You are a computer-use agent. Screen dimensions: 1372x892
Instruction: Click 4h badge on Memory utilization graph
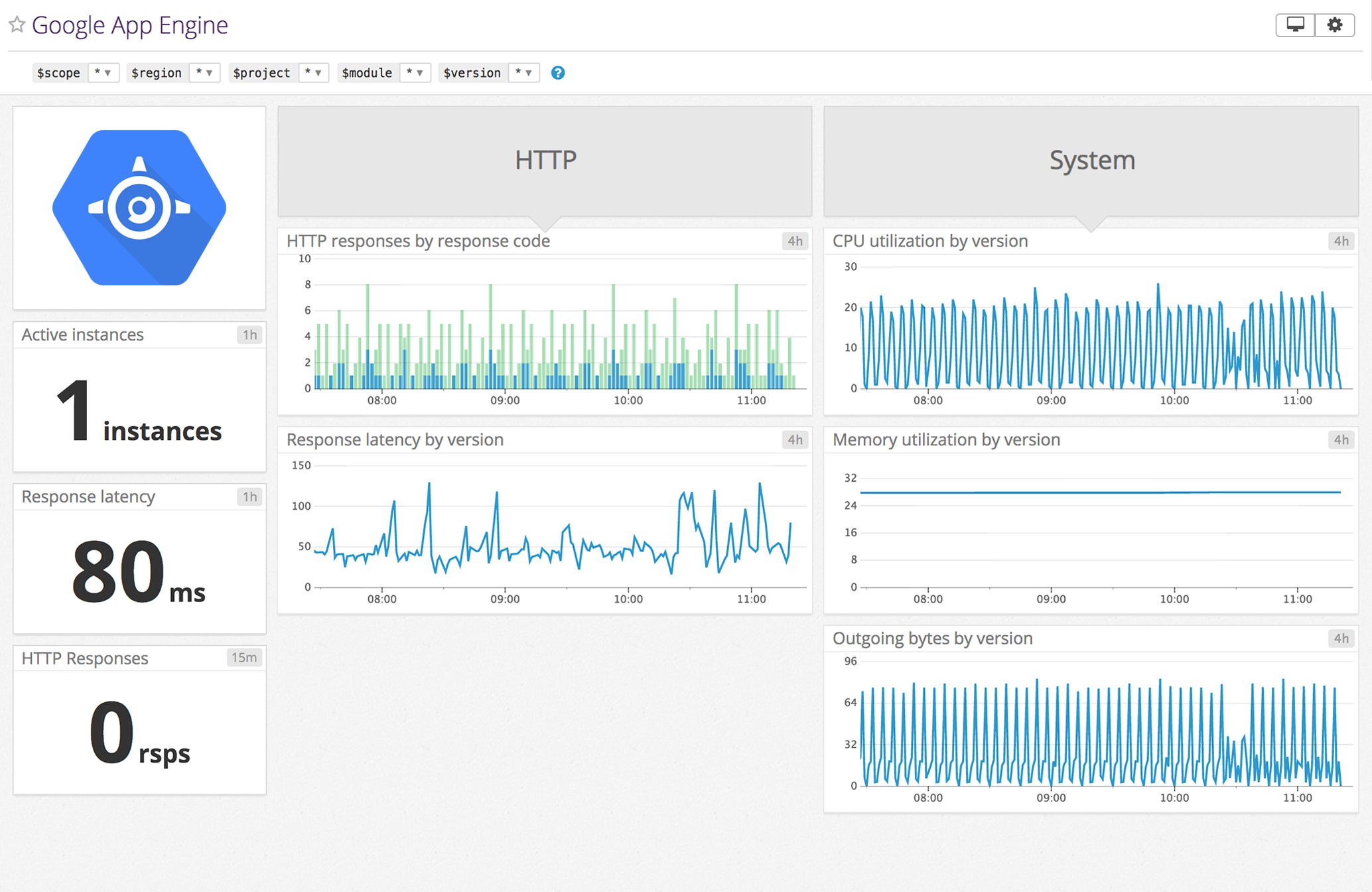pyautogui.click(x=1341, y=439)
